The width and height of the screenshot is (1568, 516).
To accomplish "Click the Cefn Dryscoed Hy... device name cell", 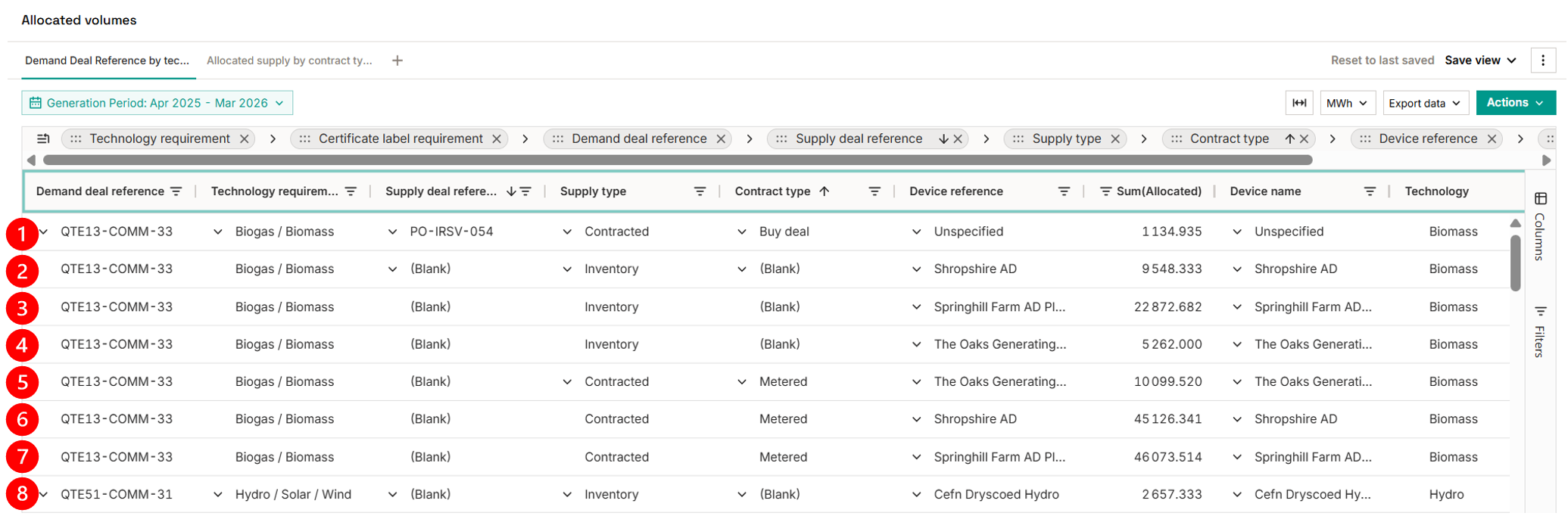I will point(1312,495).
